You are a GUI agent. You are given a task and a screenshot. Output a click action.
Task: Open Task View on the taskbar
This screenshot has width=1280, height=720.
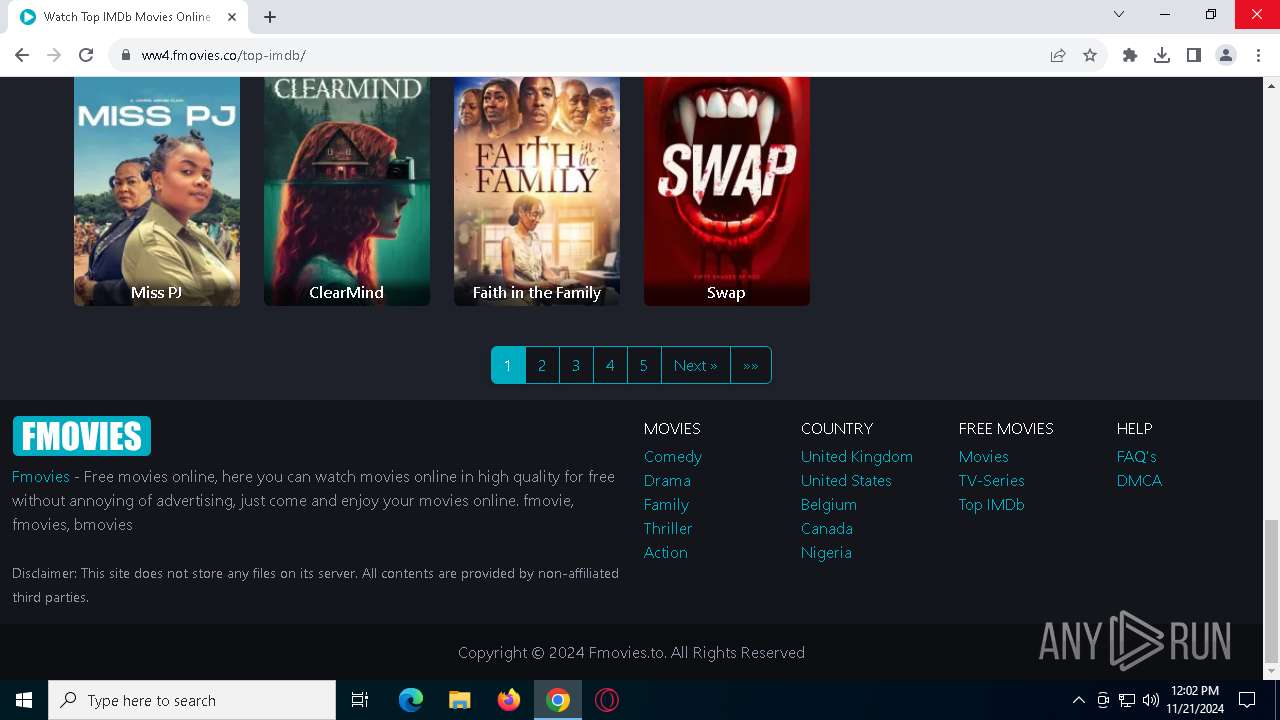coord(360,700)
